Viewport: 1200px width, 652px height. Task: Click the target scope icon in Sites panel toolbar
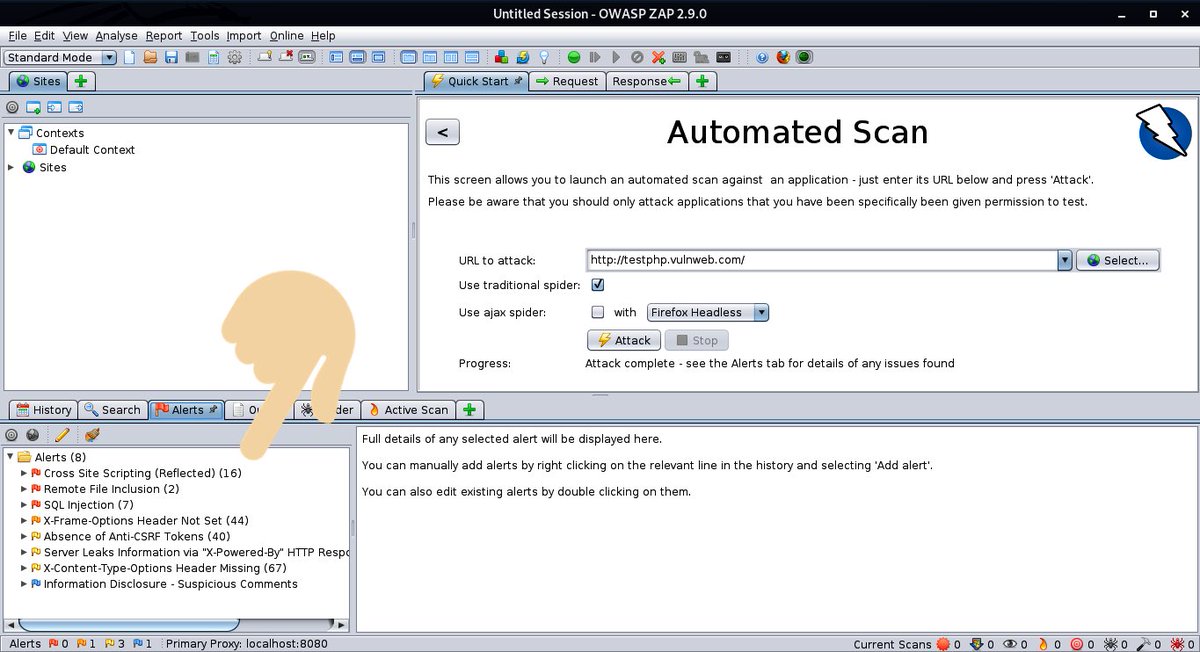[12, 107]
